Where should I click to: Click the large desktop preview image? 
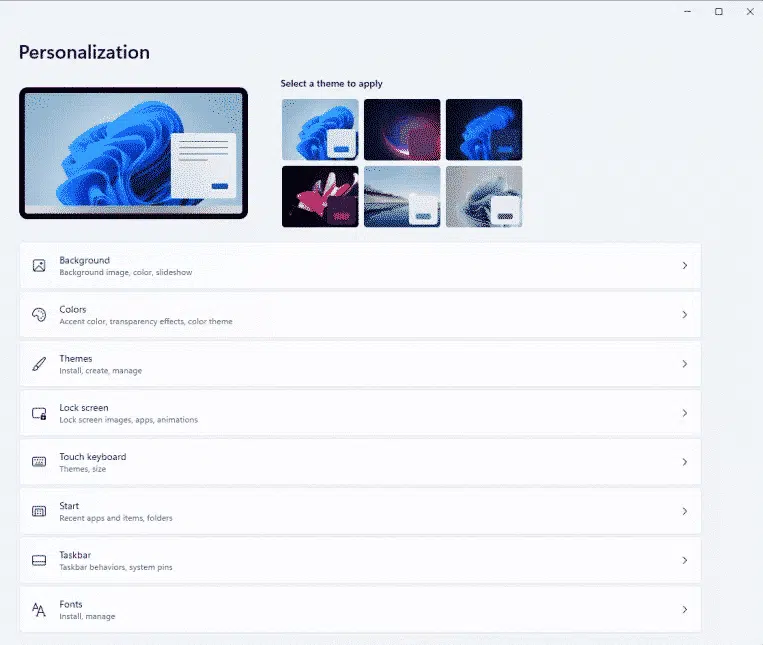click(x=133, y=153)
